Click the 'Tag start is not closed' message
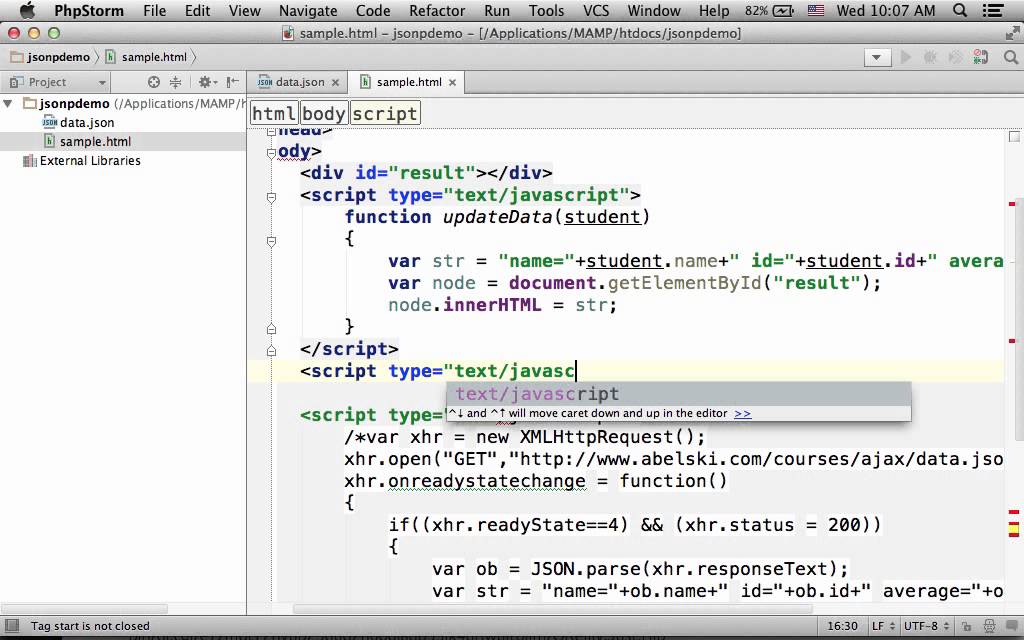 coord(90,626)
